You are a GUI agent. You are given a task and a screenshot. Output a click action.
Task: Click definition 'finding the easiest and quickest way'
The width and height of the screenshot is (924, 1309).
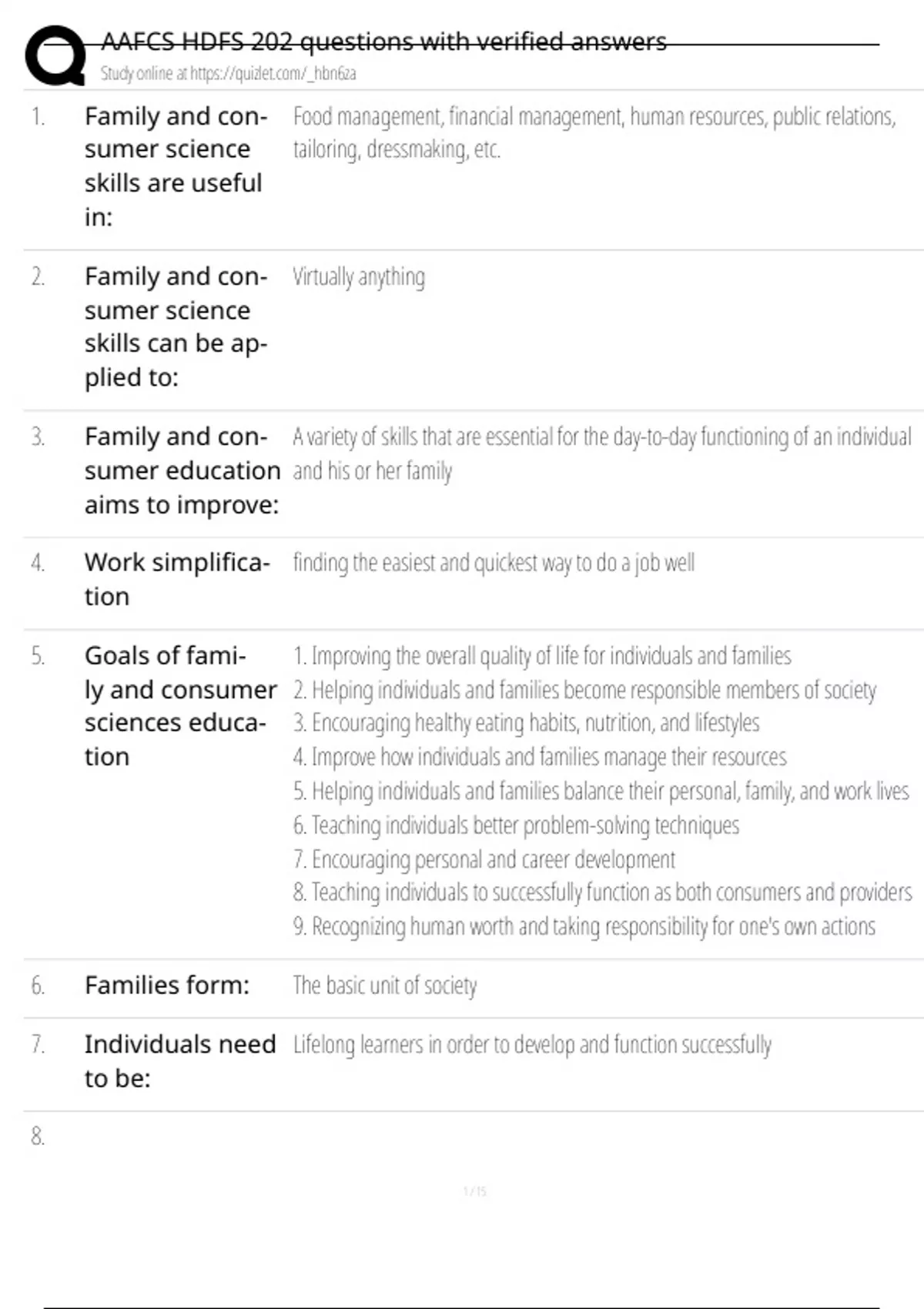(x=494, y=564)
